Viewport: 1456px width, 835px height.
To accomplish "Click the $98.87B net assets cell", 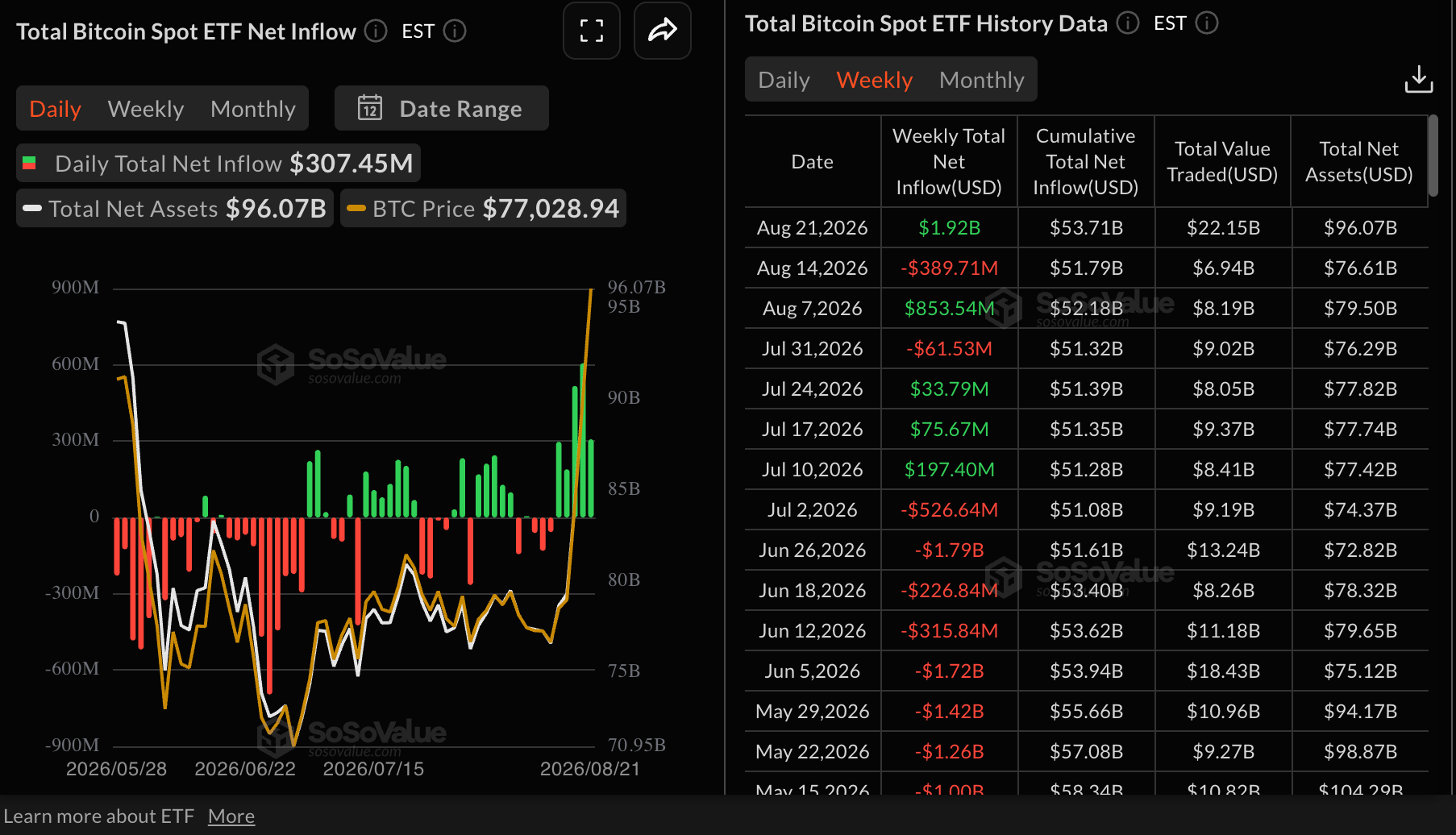I will (1360, 752).
